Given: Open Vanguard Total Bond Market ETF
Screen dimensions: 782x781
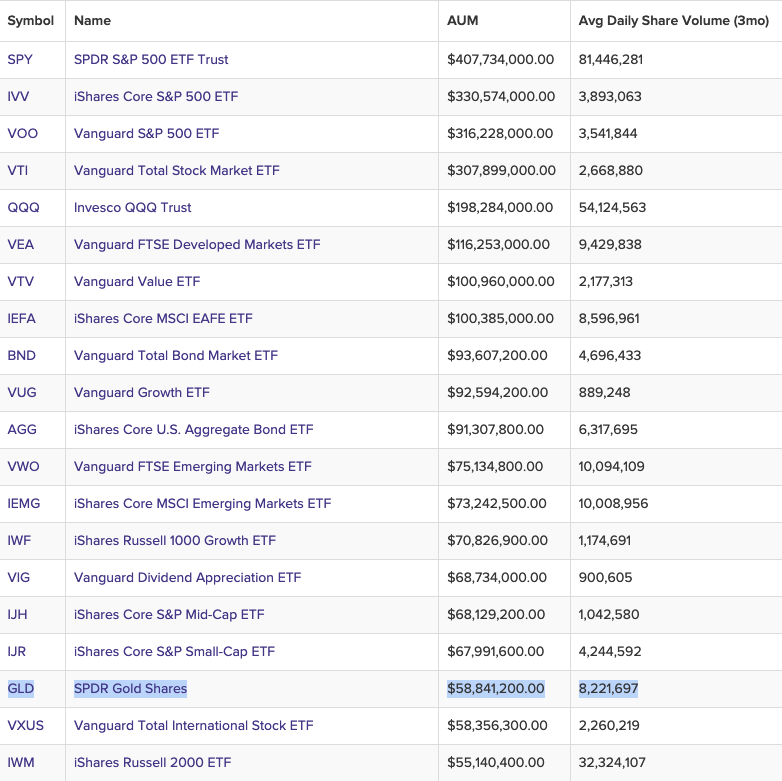Looking at the screenshot, I should (176, 355).
